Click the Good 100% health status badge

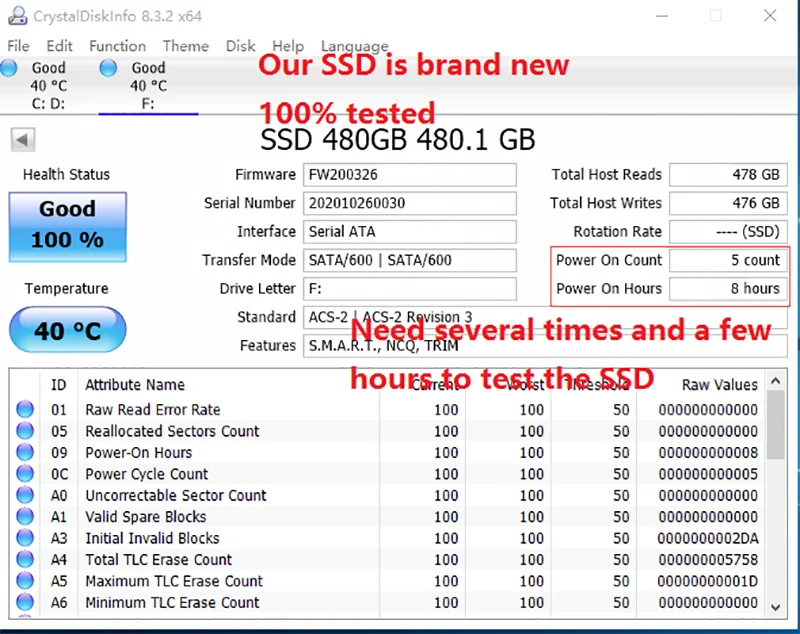click(66, 226)
